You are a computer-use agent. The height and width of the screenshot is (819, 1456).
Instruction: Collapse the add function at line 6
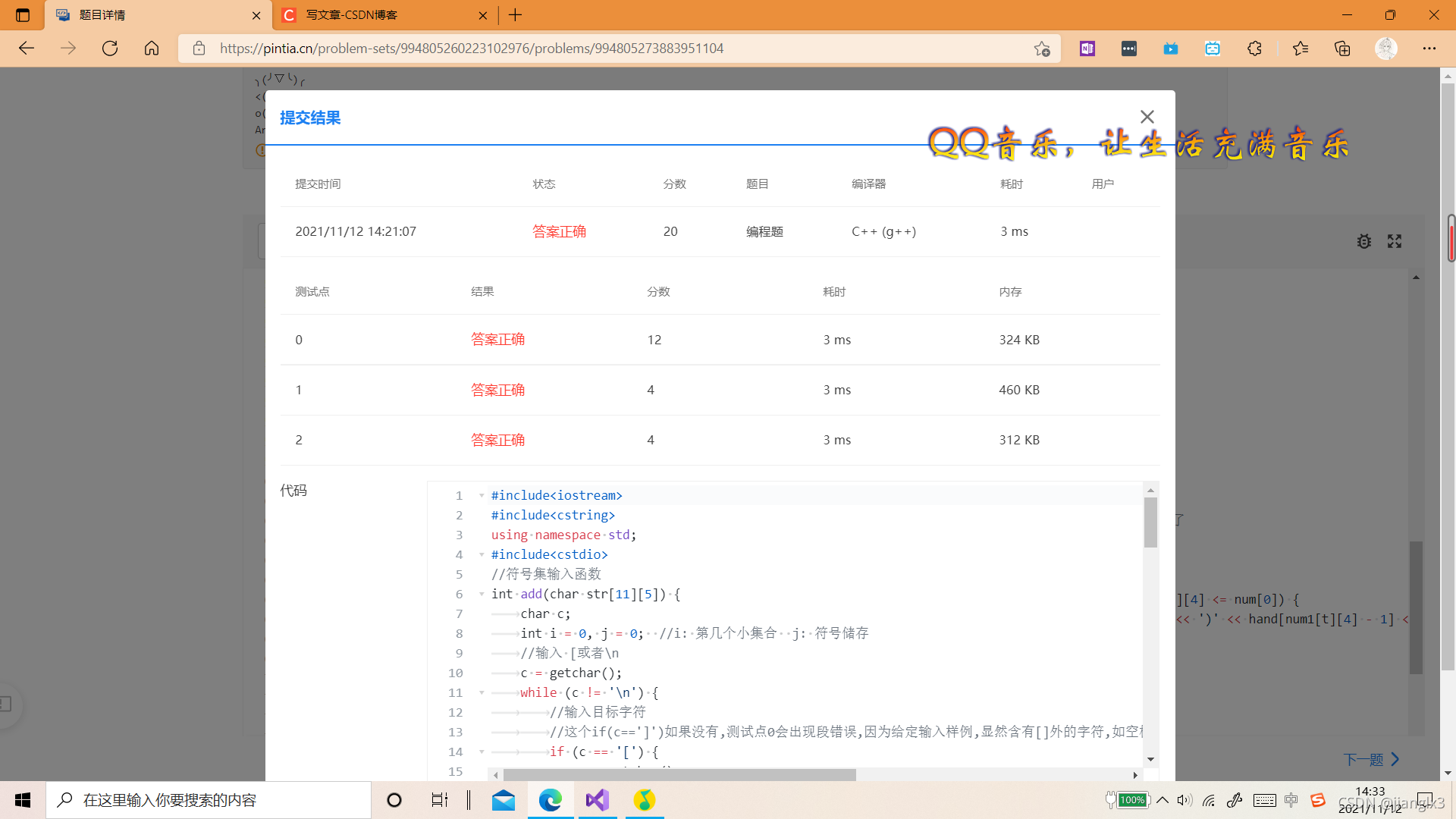pyautogui.click(x=482, y=594)
